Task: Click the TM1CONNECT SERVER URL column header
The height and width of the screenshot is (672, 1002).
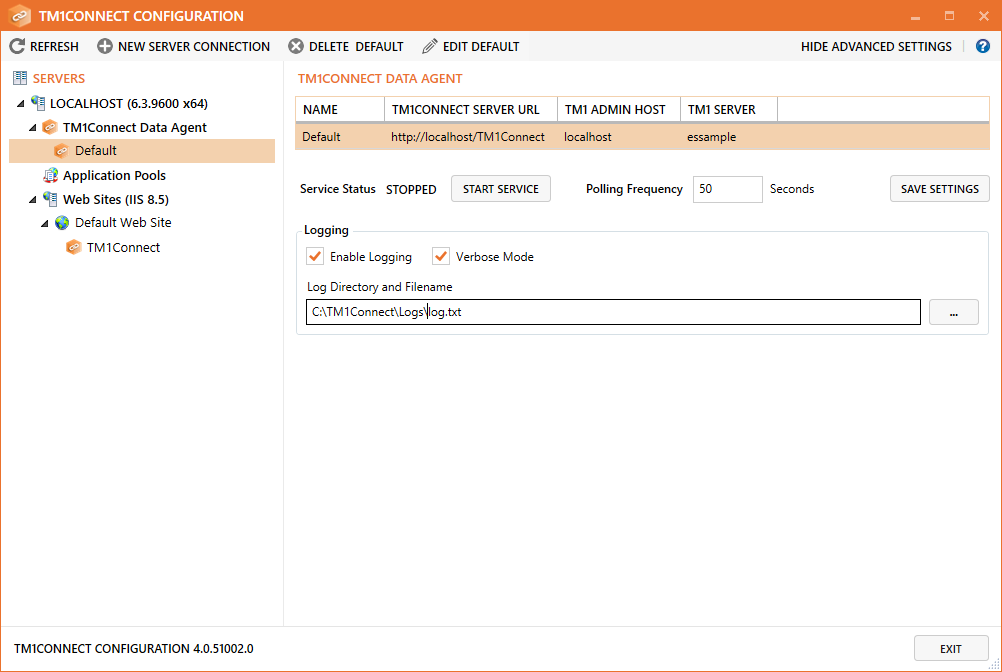Action: click(471, 109)
